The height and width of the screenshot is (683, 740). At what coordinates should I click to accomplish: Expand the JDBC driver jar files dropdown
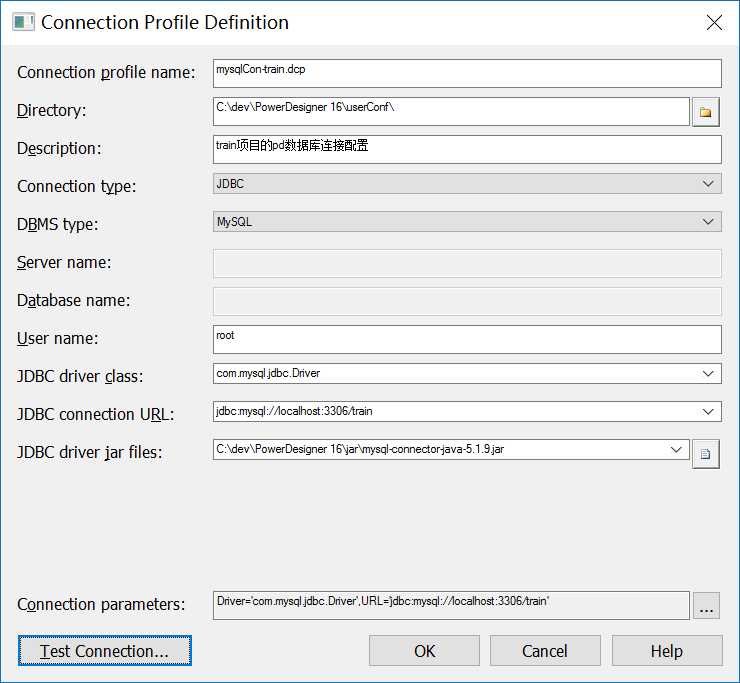click(676, 449)
